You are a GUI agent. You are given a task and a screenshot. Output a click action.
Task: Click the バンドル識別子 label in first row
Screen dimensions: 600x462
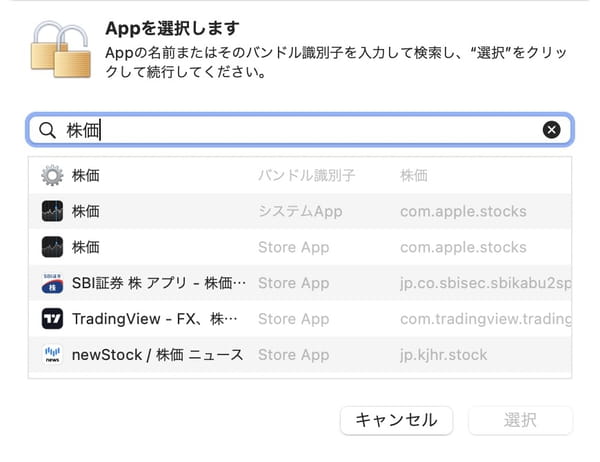[307, 175]
